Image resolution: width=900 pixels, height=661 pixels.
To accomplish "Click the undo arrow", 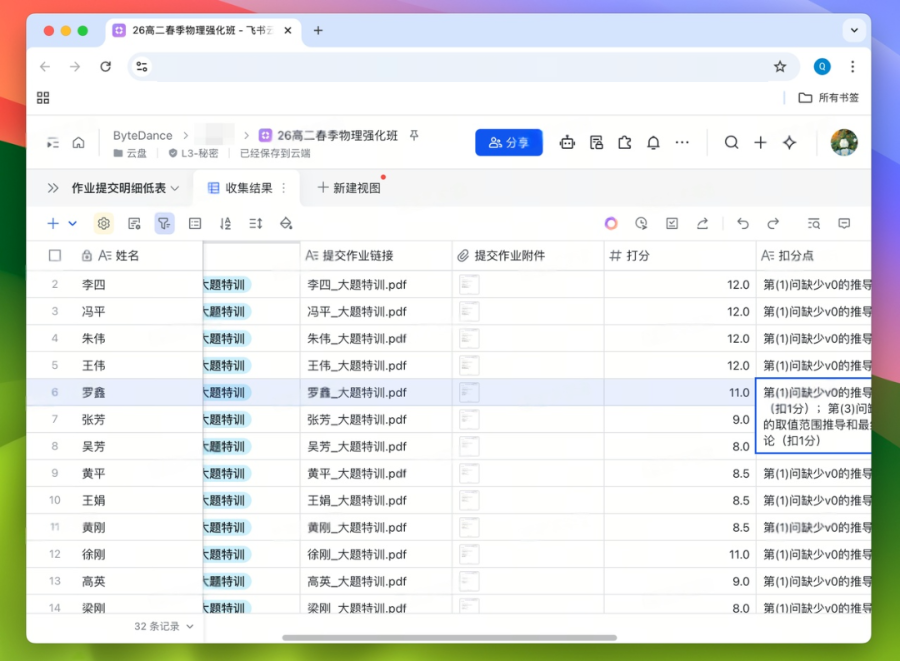I will pyautogui.click(x=742, y=224).
